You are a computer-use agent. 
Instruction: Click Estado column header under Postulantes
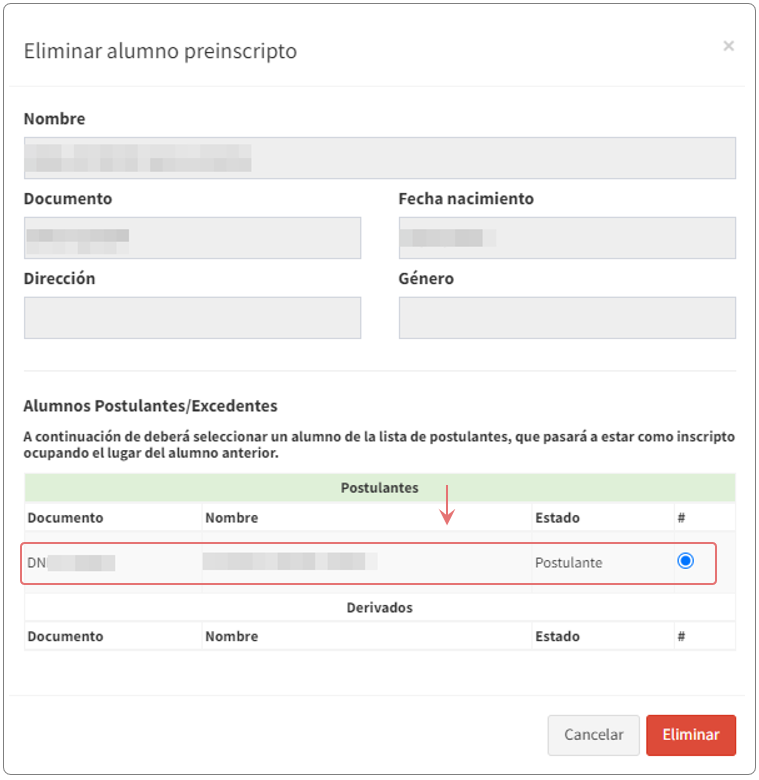(557, 518)
